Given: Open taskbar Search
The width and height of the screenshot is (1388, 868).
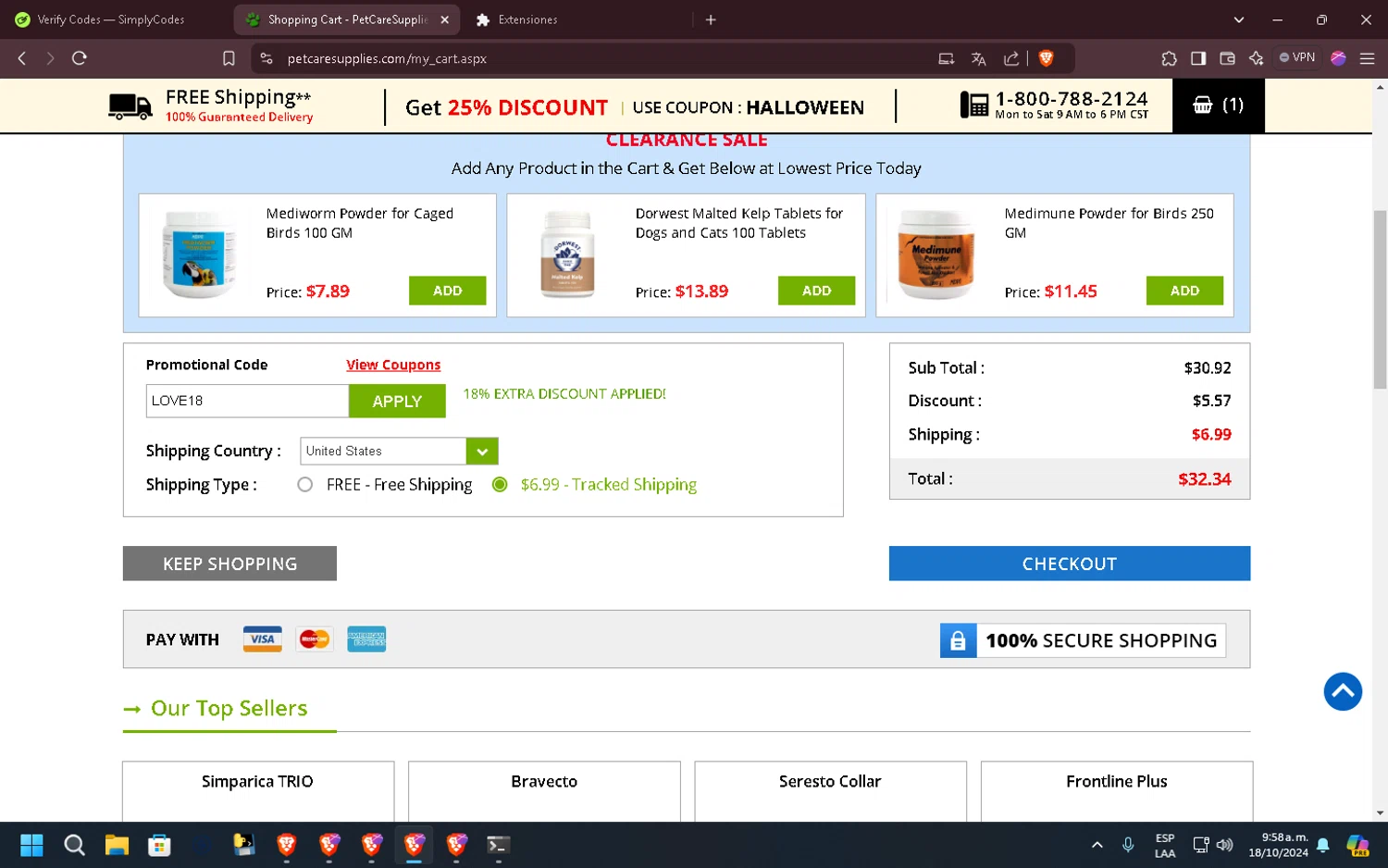Looking at the screenshot, I should click(x=74, y=845).
